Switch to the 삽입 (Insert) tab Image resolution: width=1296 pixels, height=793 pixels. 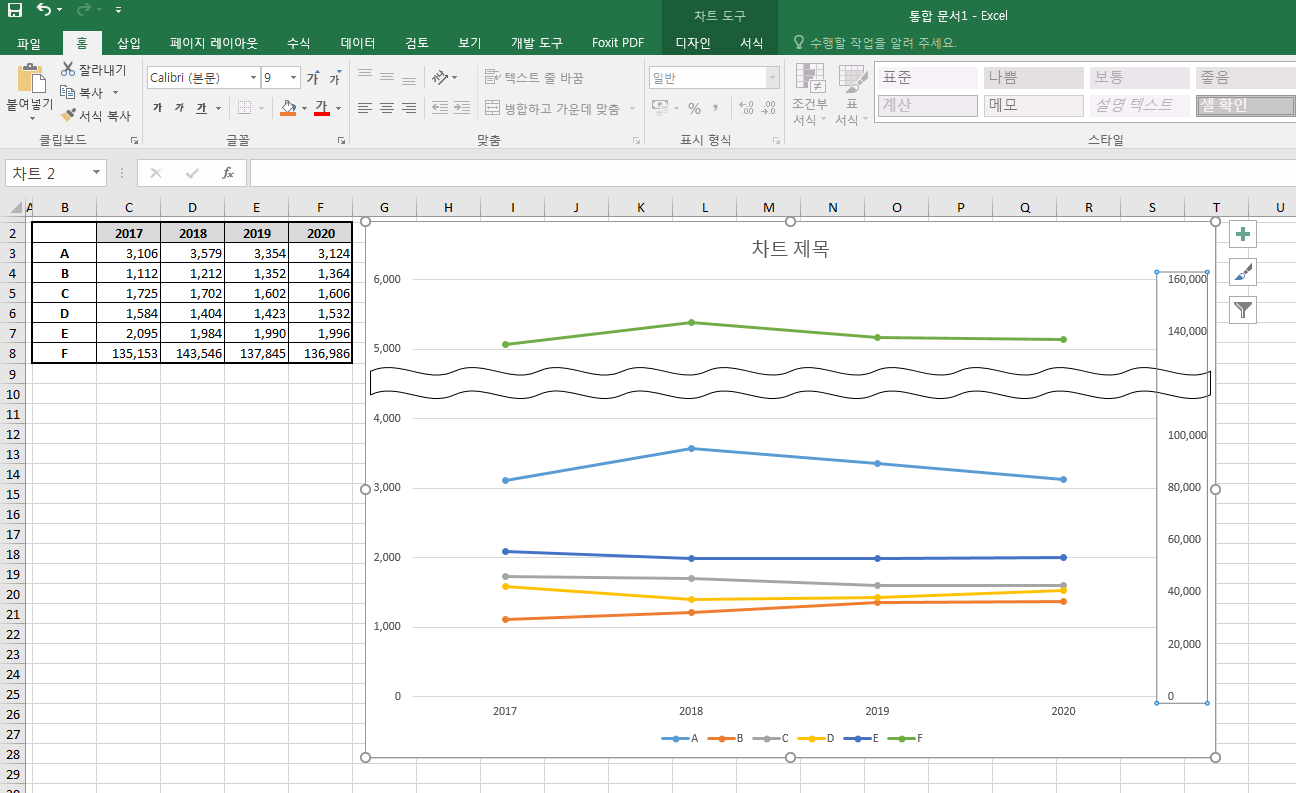(x=129, y=43)
